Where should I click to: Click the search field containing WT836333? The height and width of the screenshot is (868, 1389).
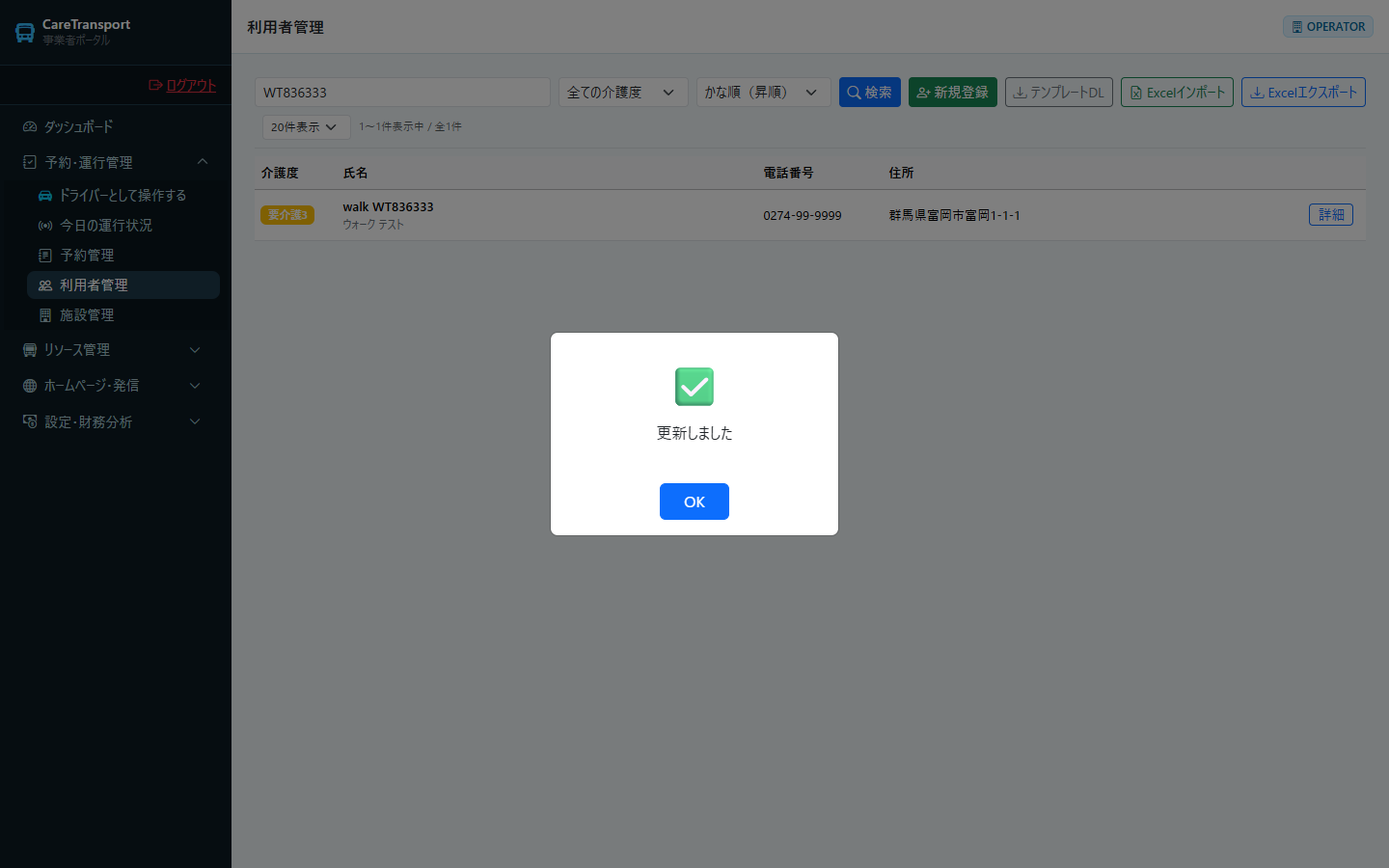(402, 93)
